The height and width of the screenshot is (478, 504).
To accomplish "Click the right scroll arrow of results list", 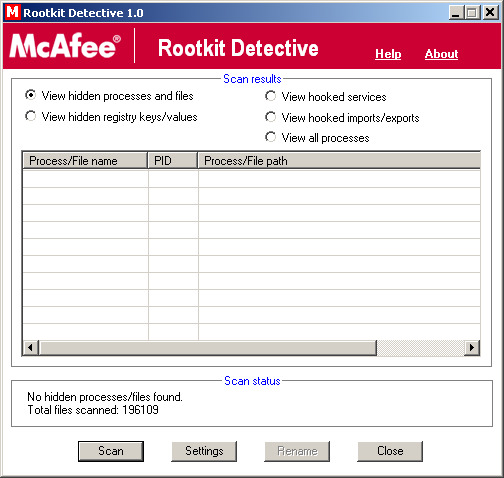I will pyautogui.click(x=472, y=348).
